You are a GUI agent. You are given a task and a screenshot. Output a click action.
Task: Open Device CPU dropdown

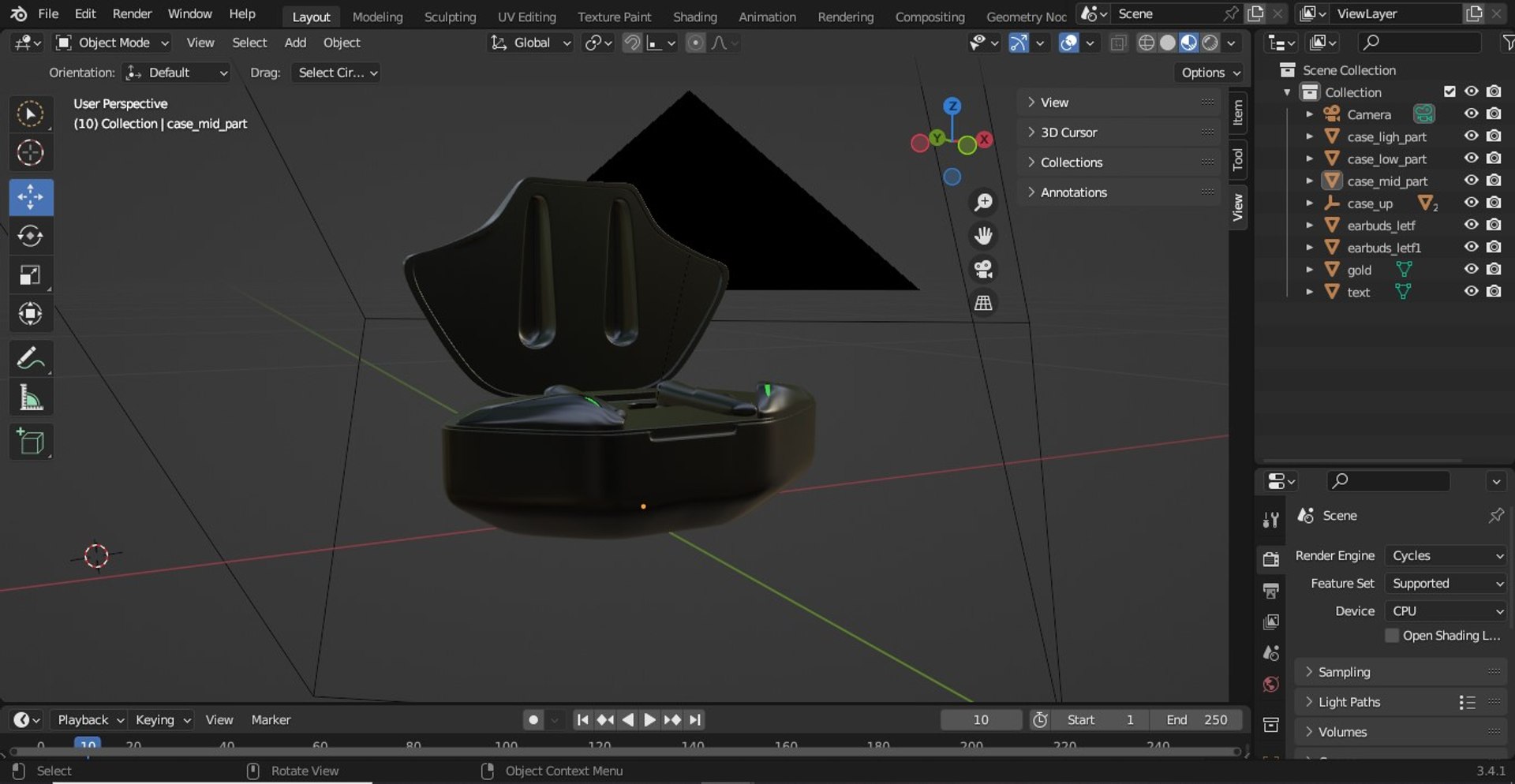tap(1446, 611)
